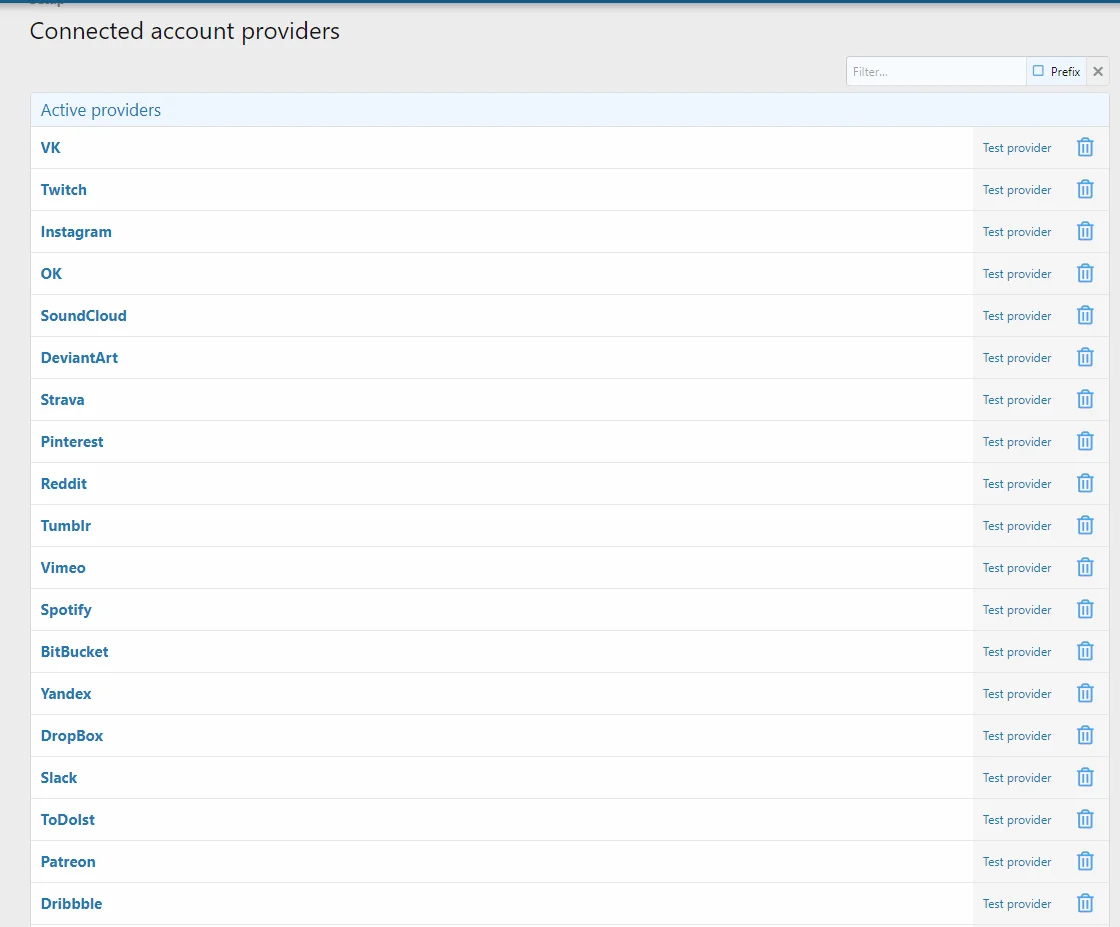This screenshot has height=927, width=1120.
Task: Remove the Spotify provider with trash icon
Action: tap(1085, 610)
